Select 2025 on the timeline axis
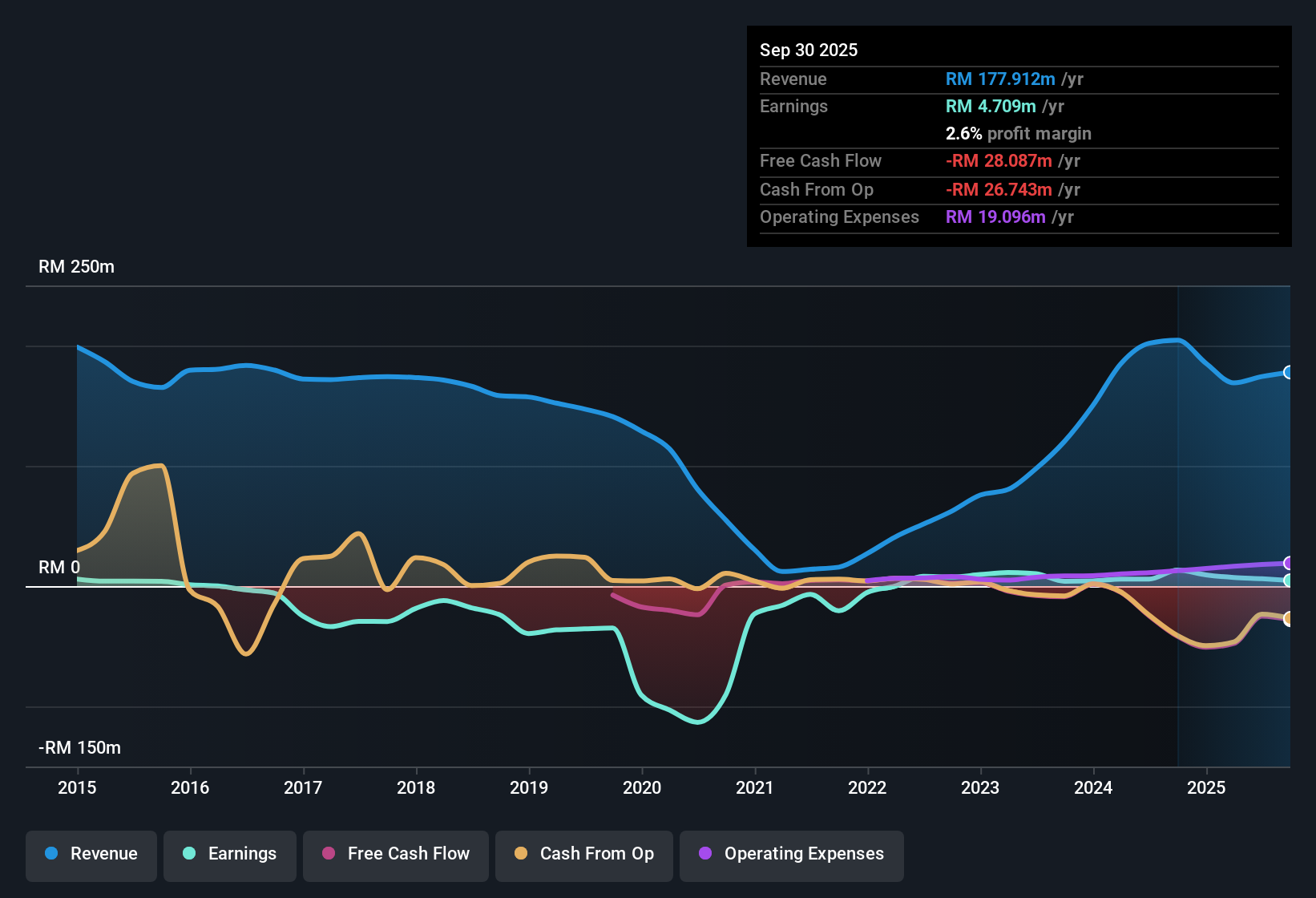 click(x=1207, y=788)
